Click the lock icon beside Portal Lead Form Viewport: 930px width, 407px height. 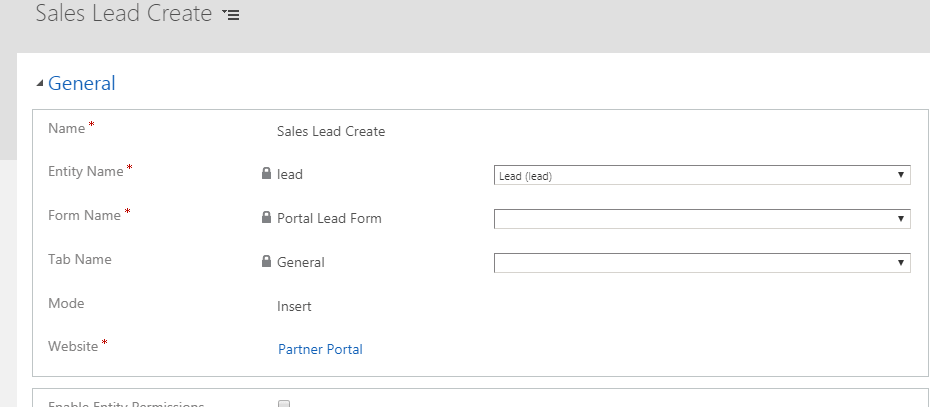[x=266, y=217]
